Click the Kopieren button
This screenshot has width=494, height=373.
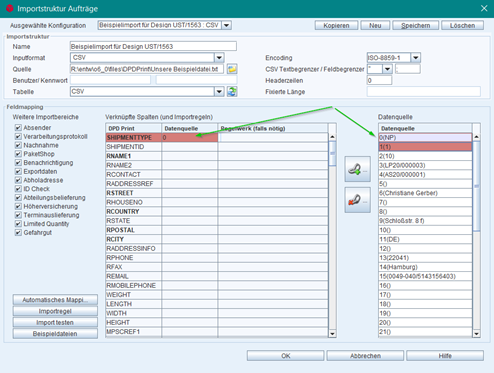click(x=336, y=25)
